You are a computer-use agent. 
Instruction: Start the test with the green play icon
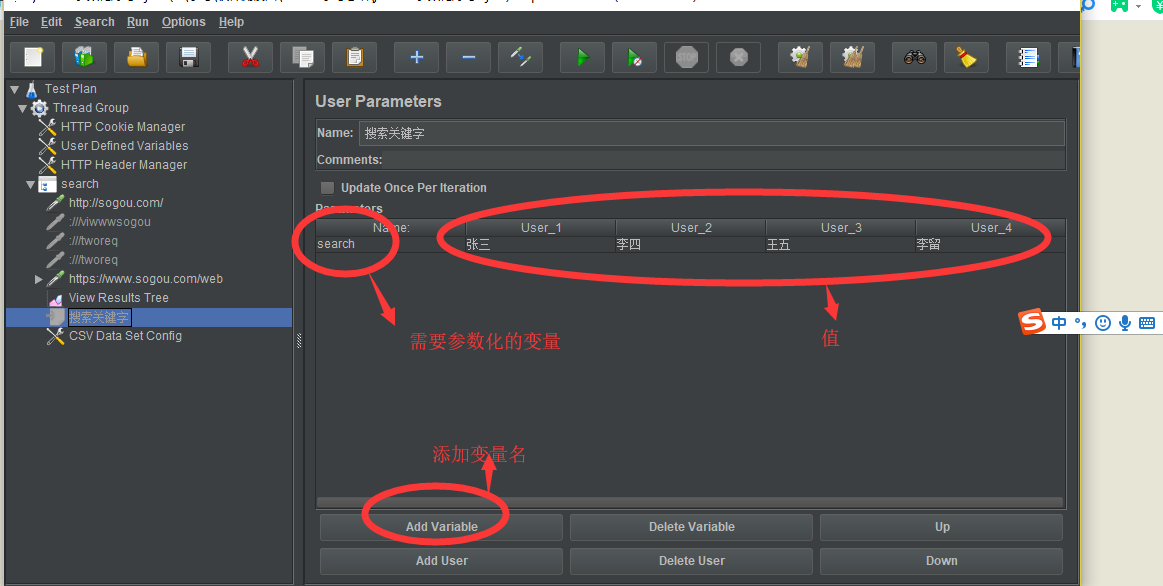coord(582,57)
